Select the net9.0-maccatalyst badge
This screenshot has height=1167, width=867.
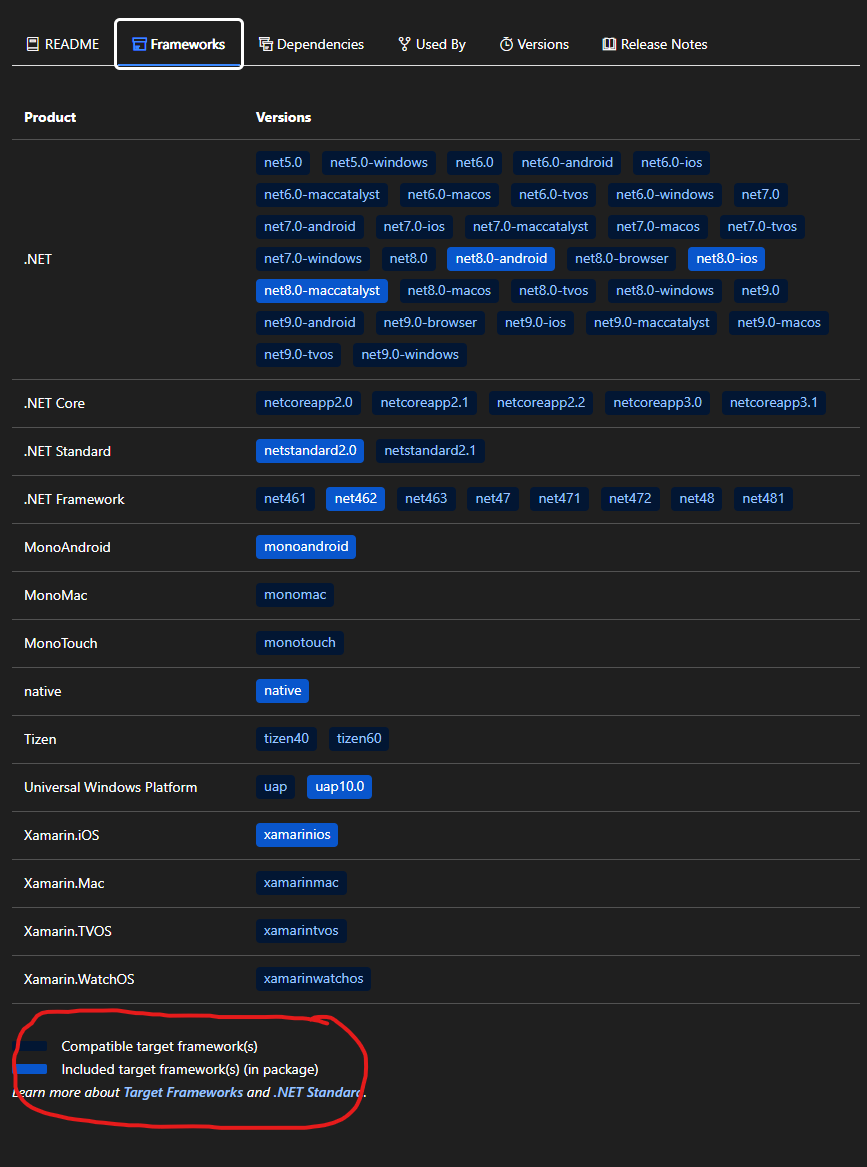pyautogui.click(x=651, y=322)
